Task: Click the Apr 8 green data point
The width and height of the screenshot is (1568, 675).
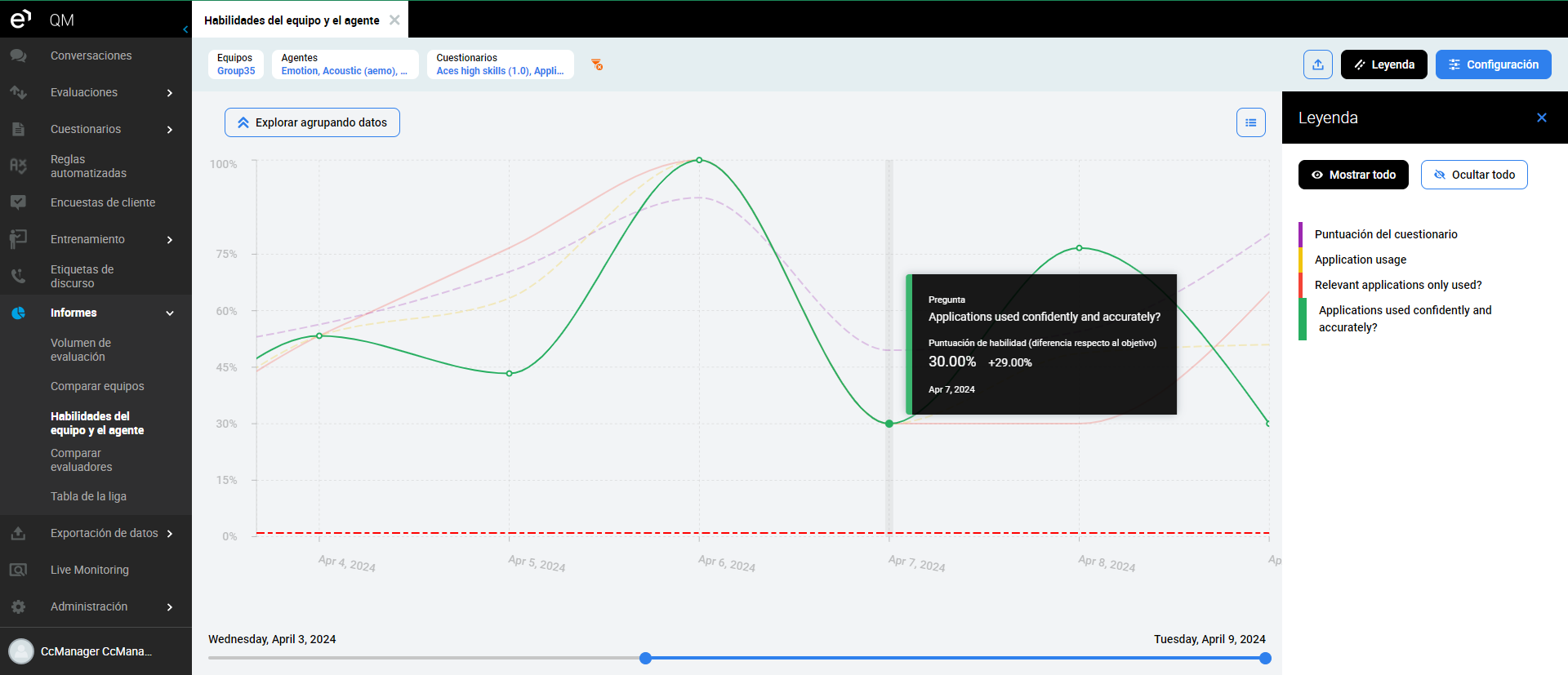Action: pyautogui.click(x=1079, y=248)
